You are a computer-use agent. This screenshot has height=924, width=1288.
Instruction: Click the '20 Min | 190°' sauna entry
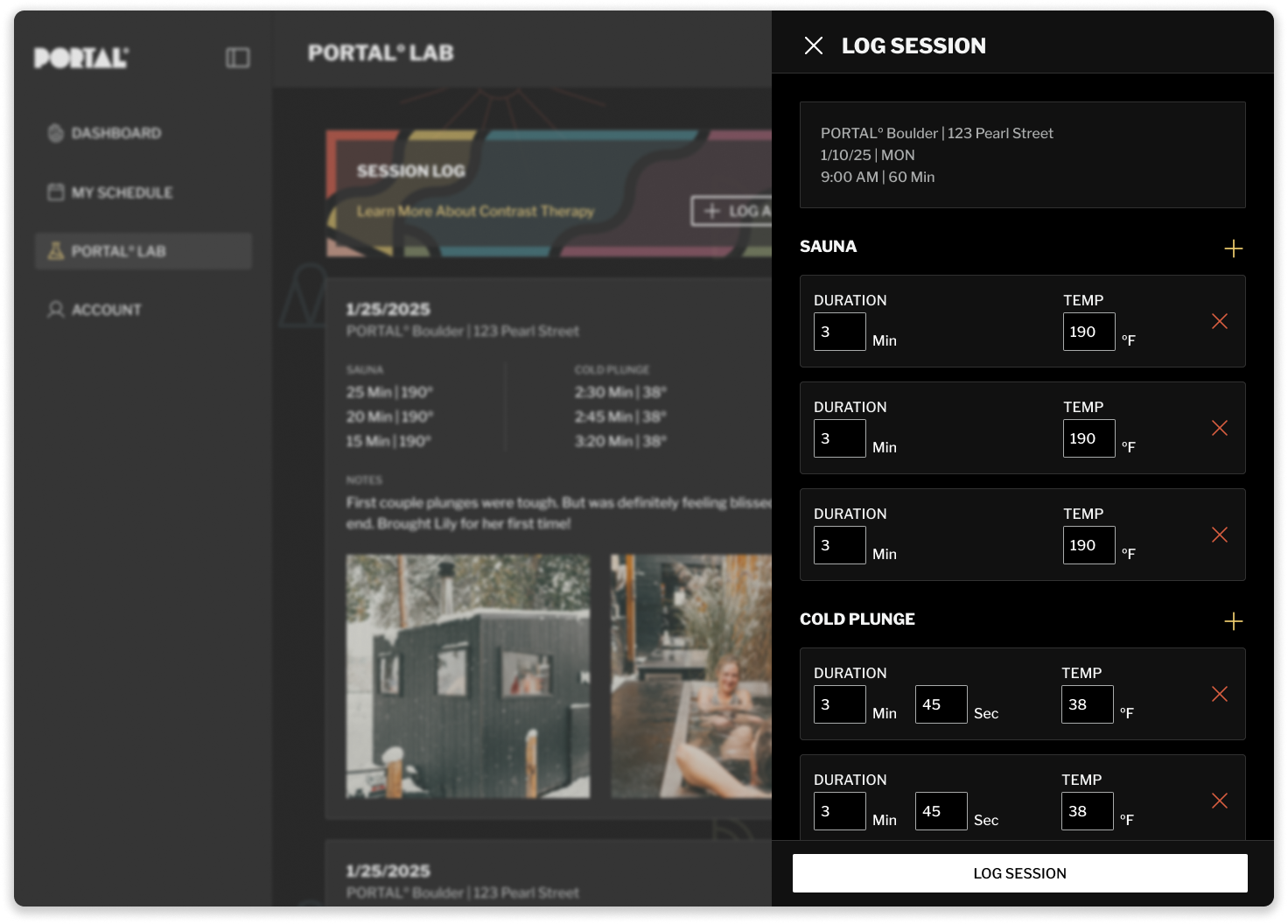(x=389, y=416)
